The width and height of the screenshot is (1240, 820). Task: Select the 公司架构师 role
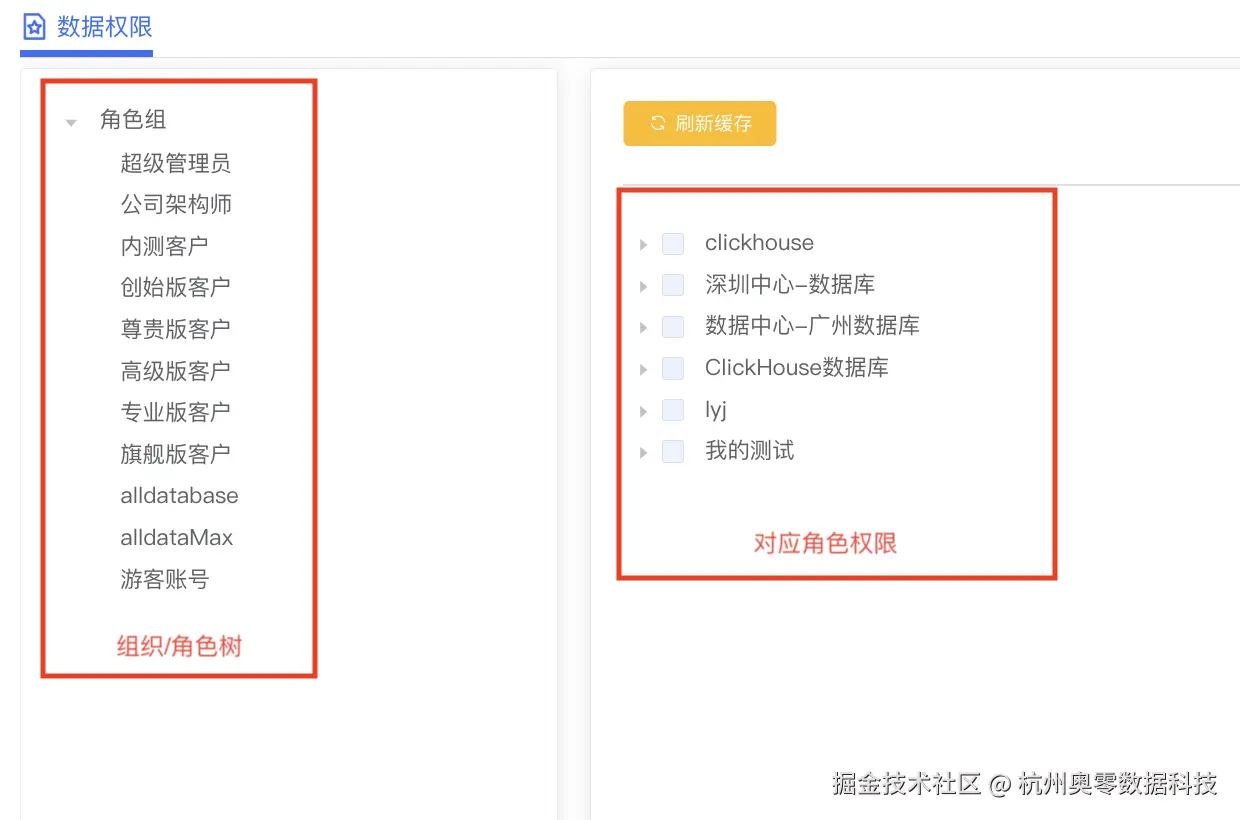click(x=175, y=204)
